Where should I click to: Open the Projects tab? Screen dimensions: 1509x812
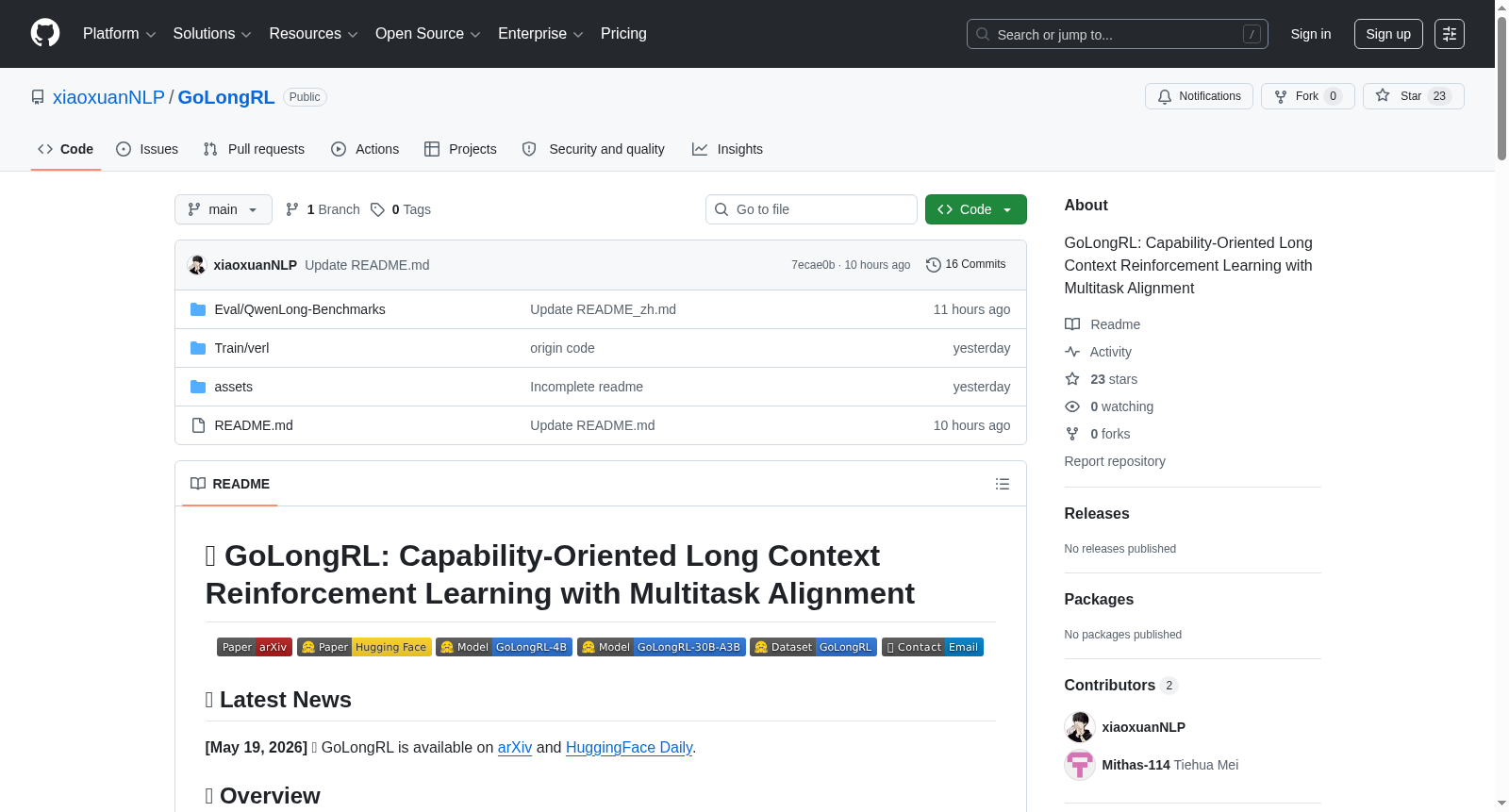(x=460, y=149)
